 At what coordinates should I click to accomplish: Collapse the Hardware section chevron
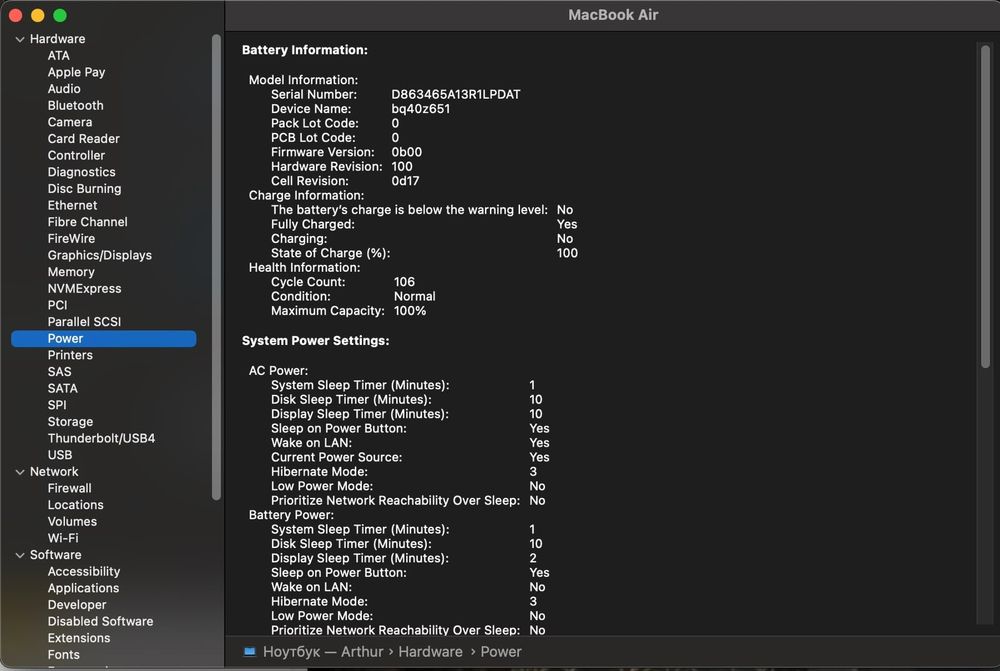click(x=20, y=39)
